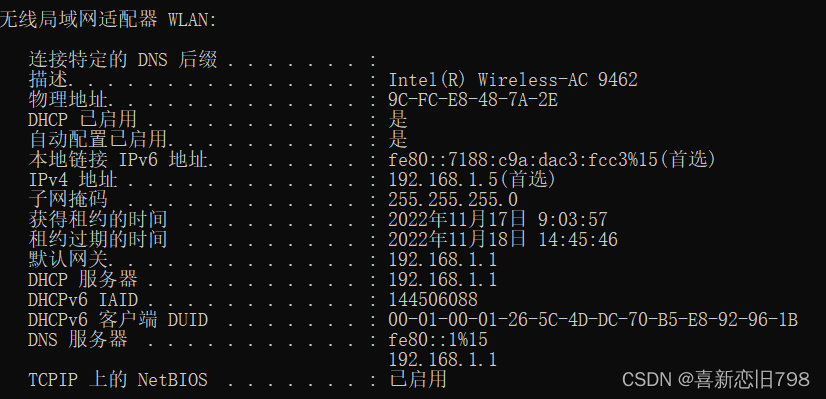Click the 连接特定的 DNS 后缀 label
The width and height of the screenshot is (826, 399).
tap(122, 60)
